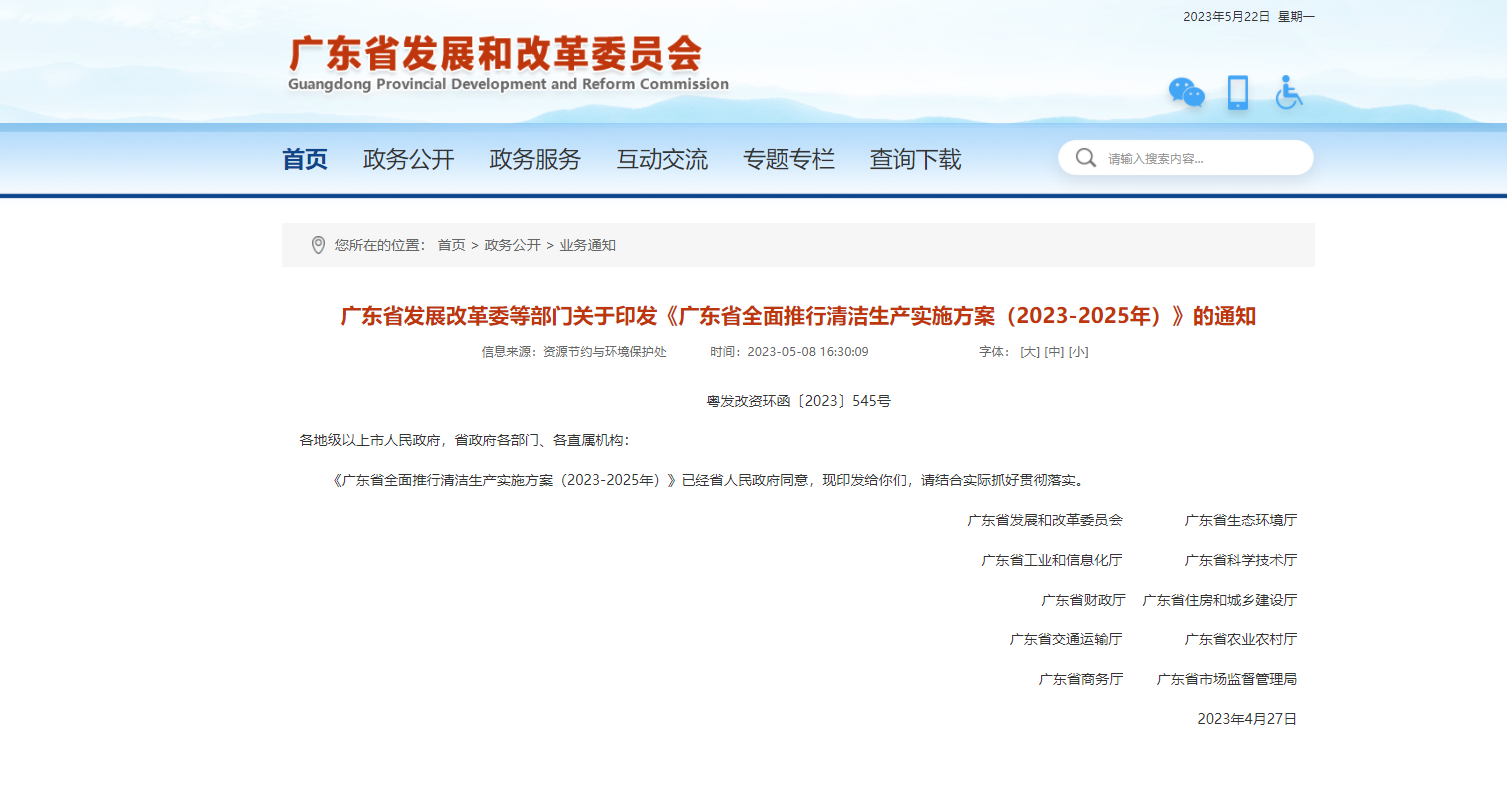Open the 政务公开 menu

point(407,158)
